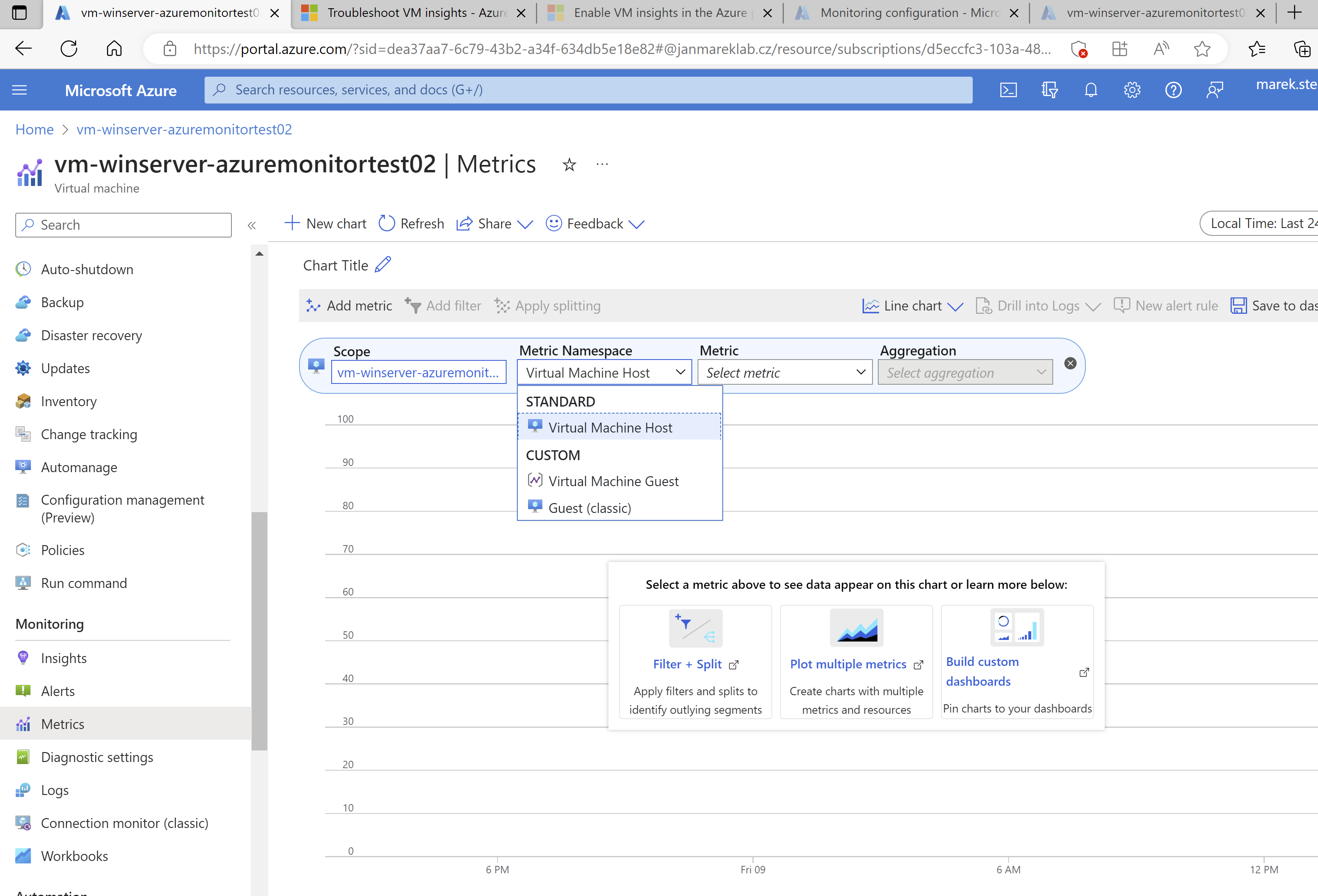1318x896 pixels.
Task: Open the Aggregation dropdown
Action: 965,372
